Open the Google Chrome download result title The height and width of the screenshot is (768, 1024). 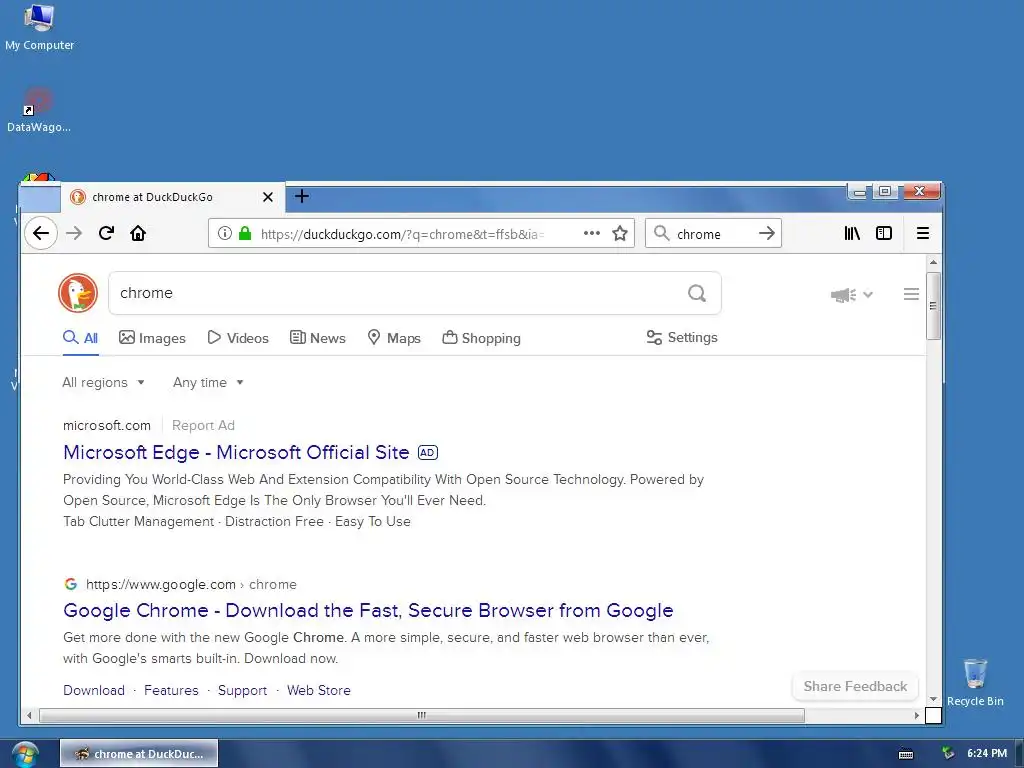point(368,610)
